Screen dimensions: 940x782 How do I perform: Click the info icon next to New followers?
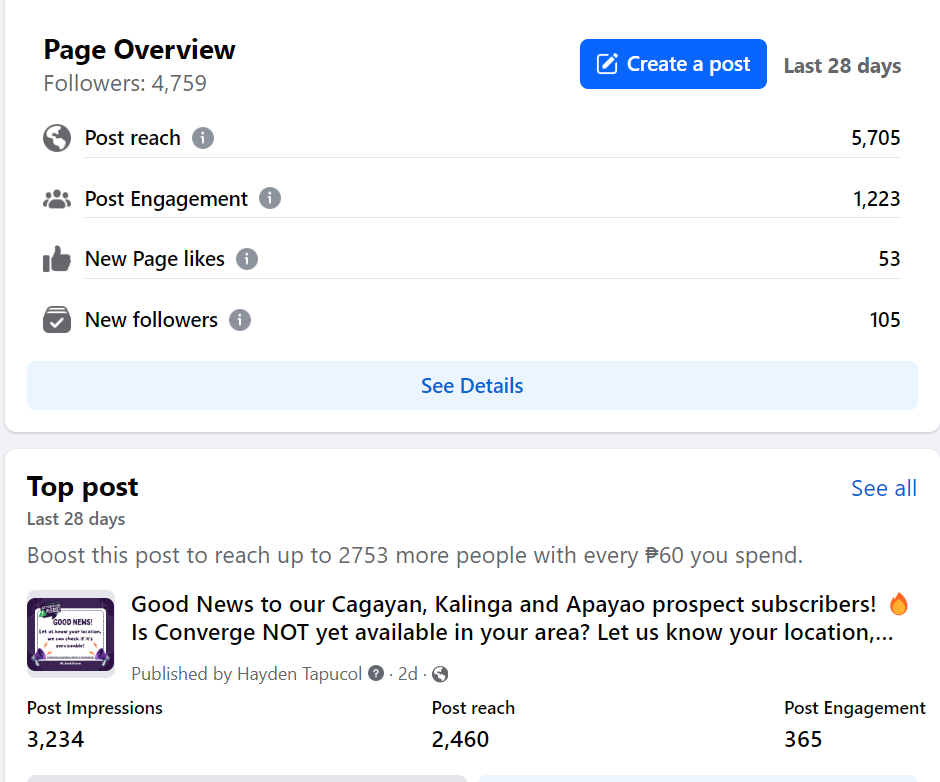[240, 320]
